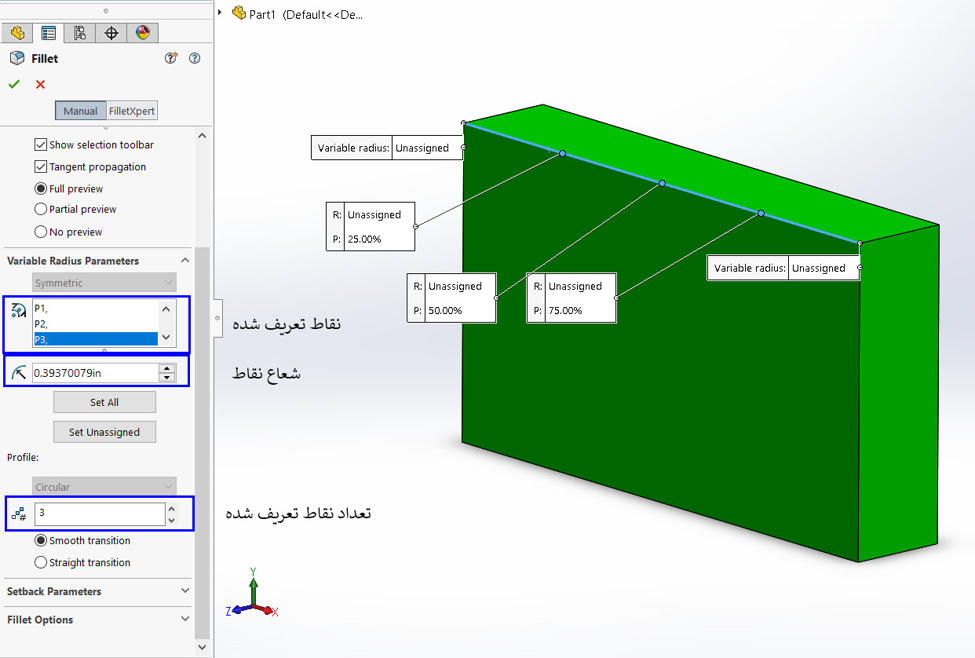Viewport: 975px width, 658px height.
Task: Accept the fillet with green checkmark
Action: coord(14,84)
